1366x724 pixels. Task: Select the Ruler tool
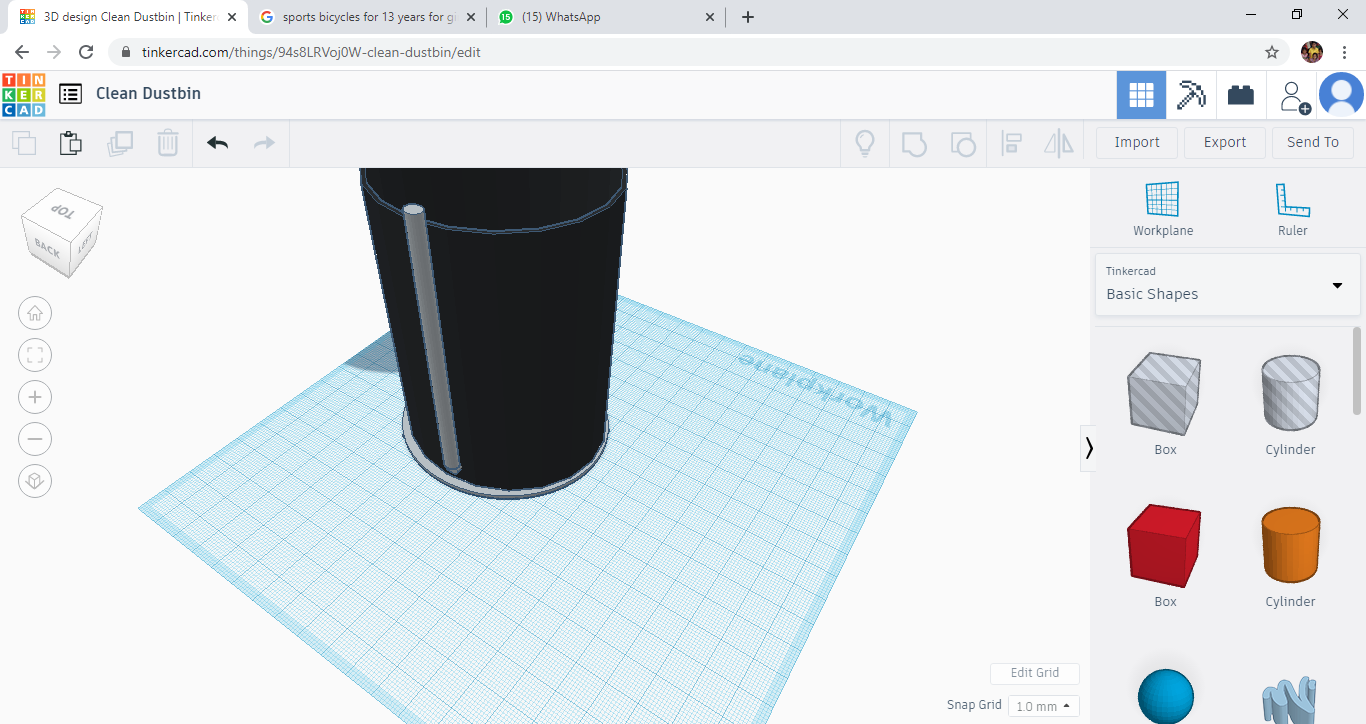click(1292, 209)
